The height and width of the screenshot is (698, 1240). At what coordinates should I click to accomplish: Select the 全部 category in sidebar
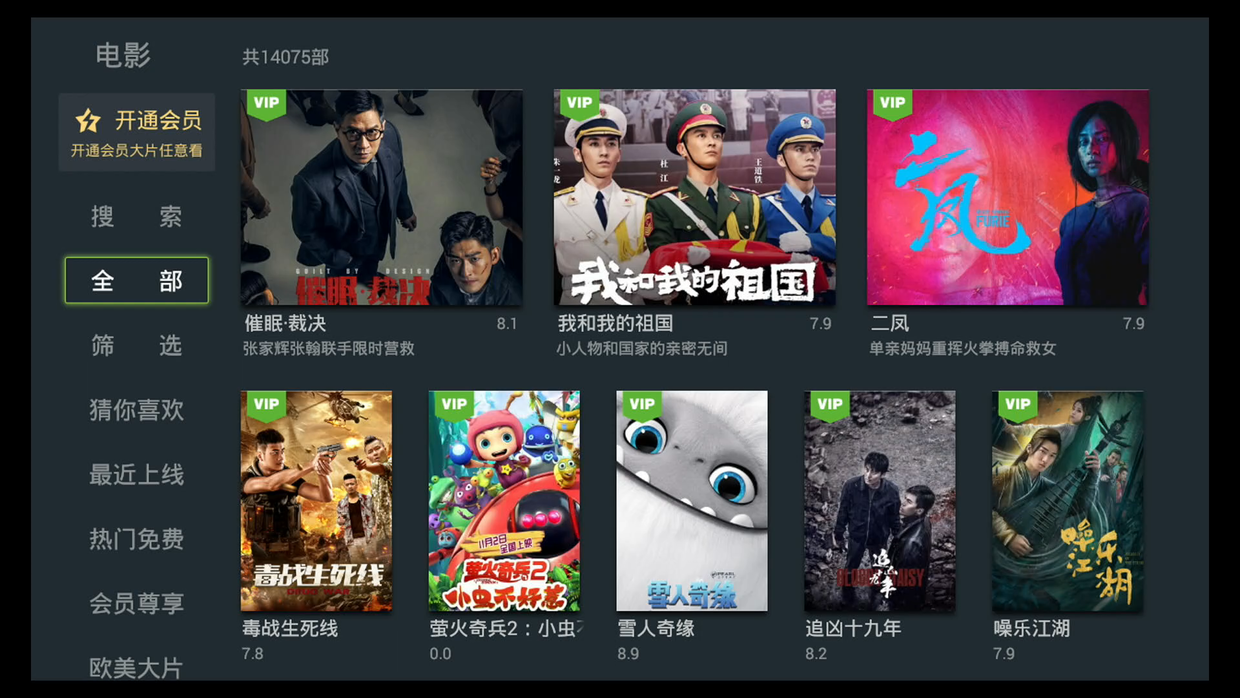pos(137,281)
